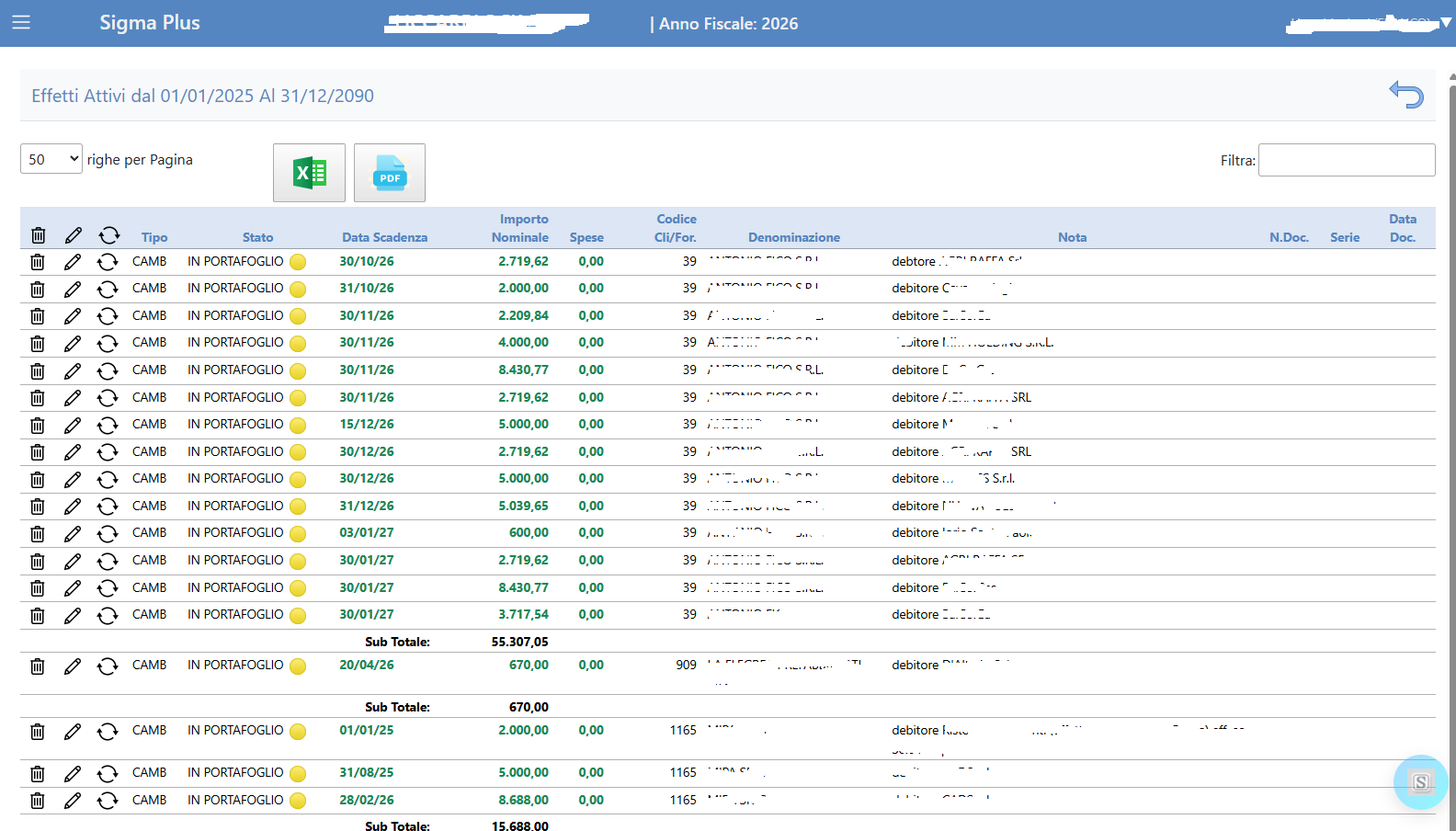Open the hamburger menu in the header
Viewport: 1456px width, 831px height.
point(21,22)
